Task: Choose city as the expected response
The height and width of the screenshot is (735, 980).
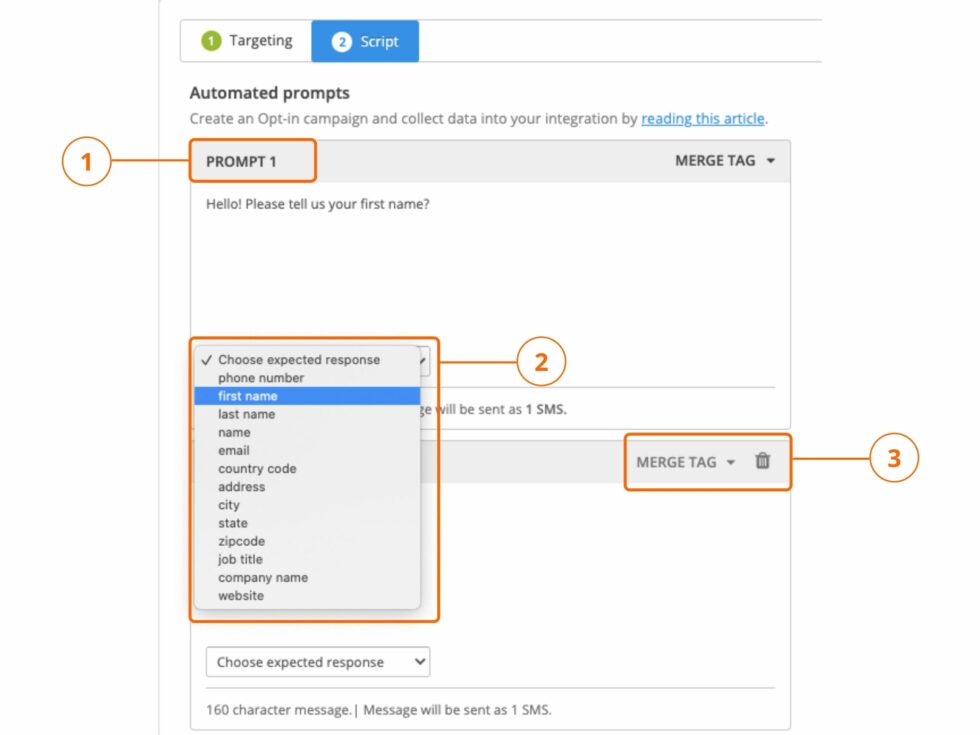Action: (x=229, y=505)
